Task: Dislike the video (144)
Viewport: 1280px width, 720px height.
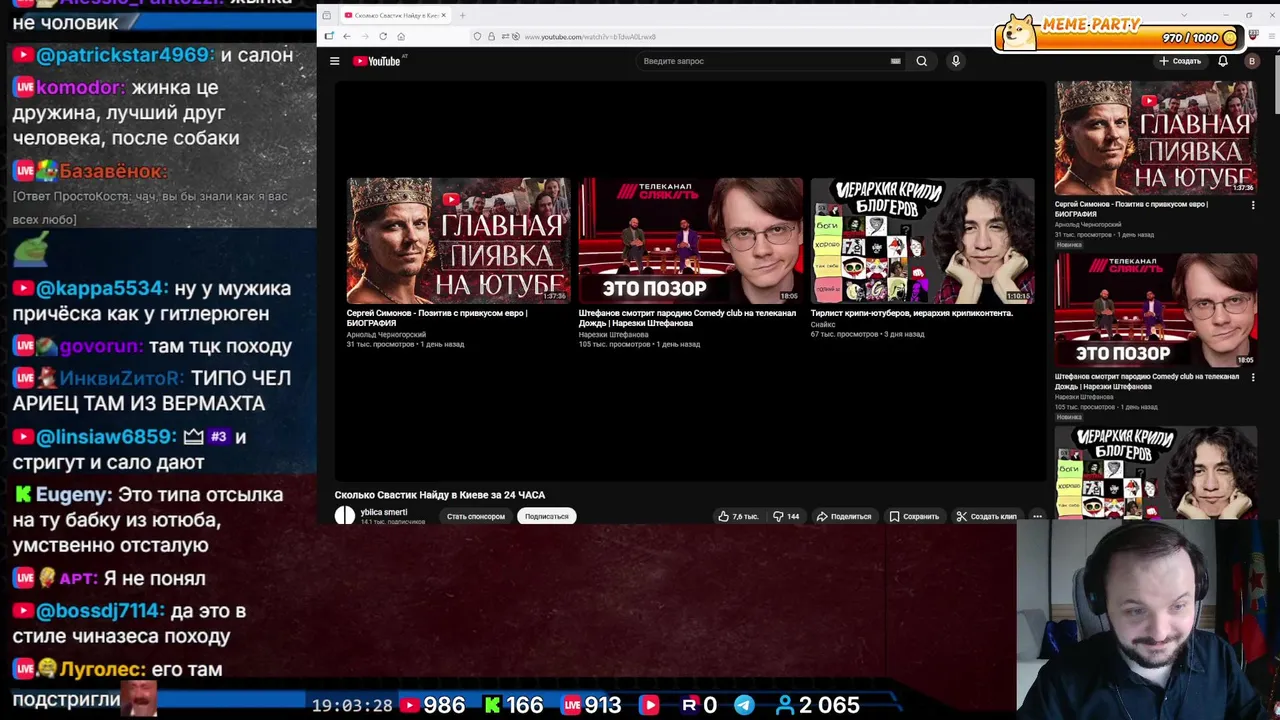Action: coord(786,516)
